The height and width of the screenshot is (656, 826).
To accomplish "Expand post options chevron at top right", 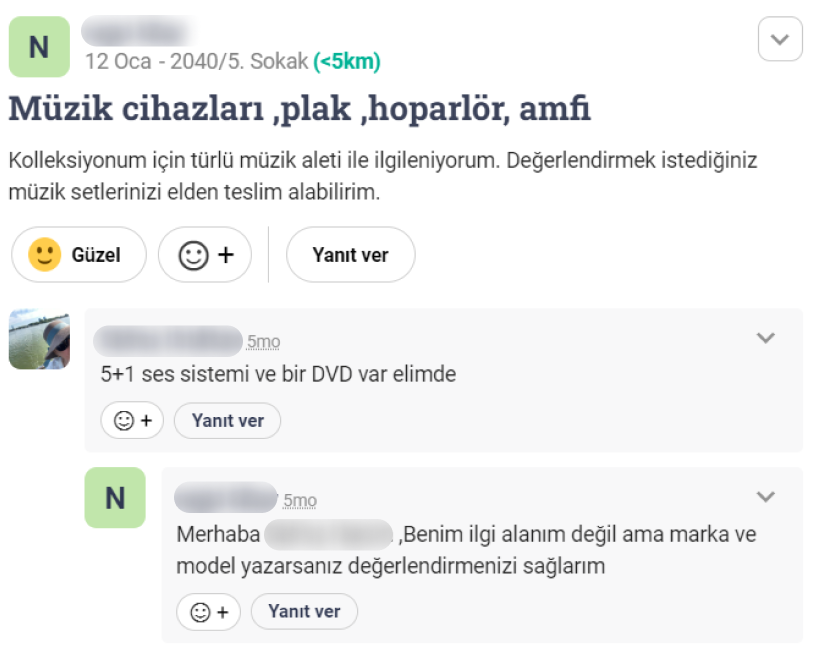I will [x=780, y=40].
